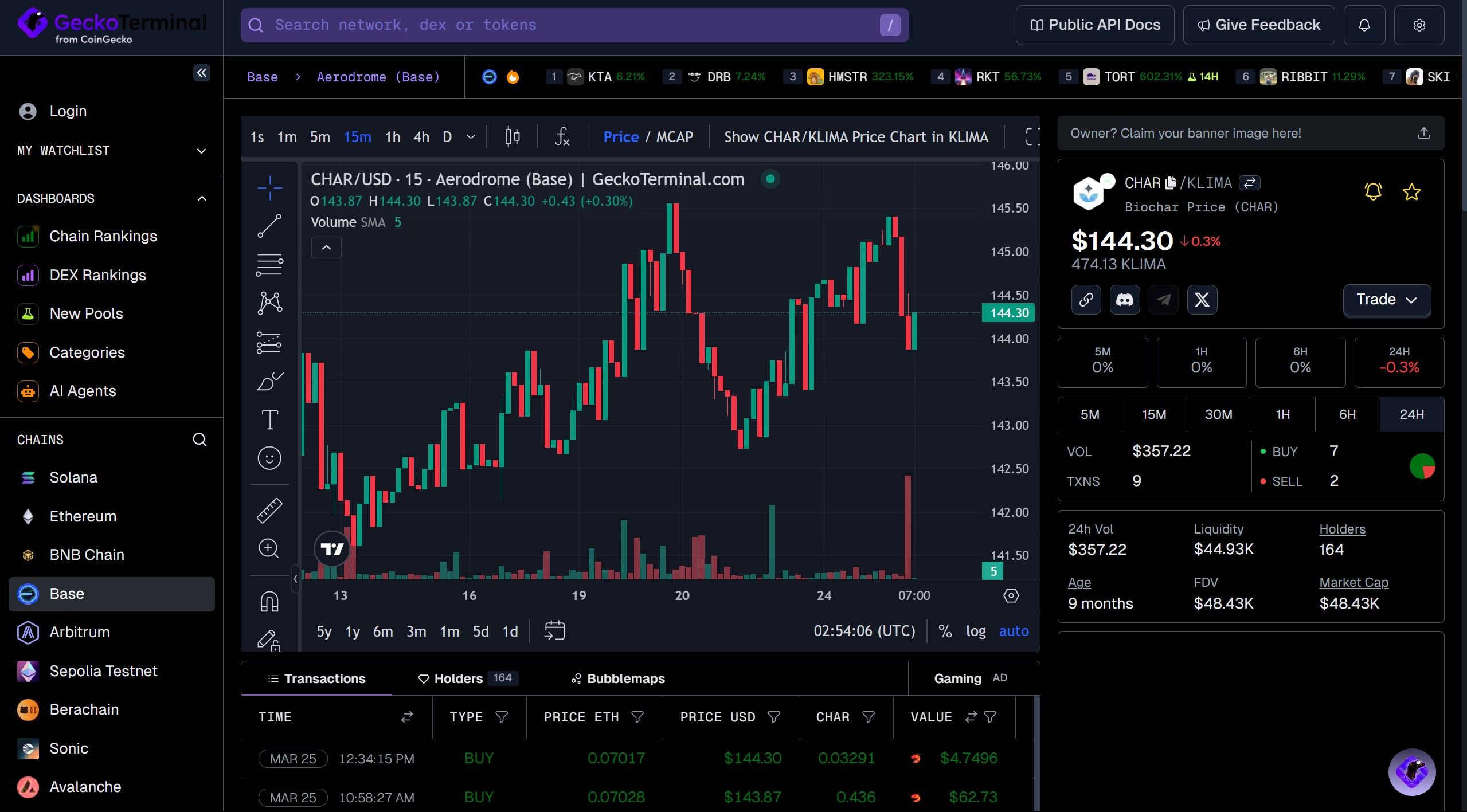1467x812 pixels.
Task: Open the candlestick chart style selector
Action: pyautogui.click(x=512, y=137)
